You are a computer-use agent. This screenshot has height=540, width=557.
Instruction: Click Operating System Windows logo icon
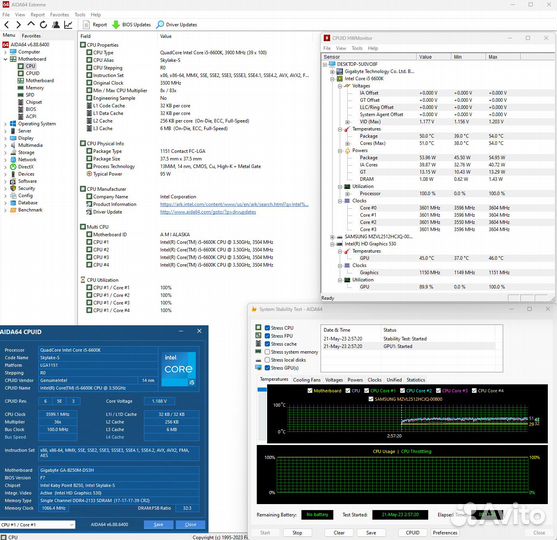[x=13, y=124]
